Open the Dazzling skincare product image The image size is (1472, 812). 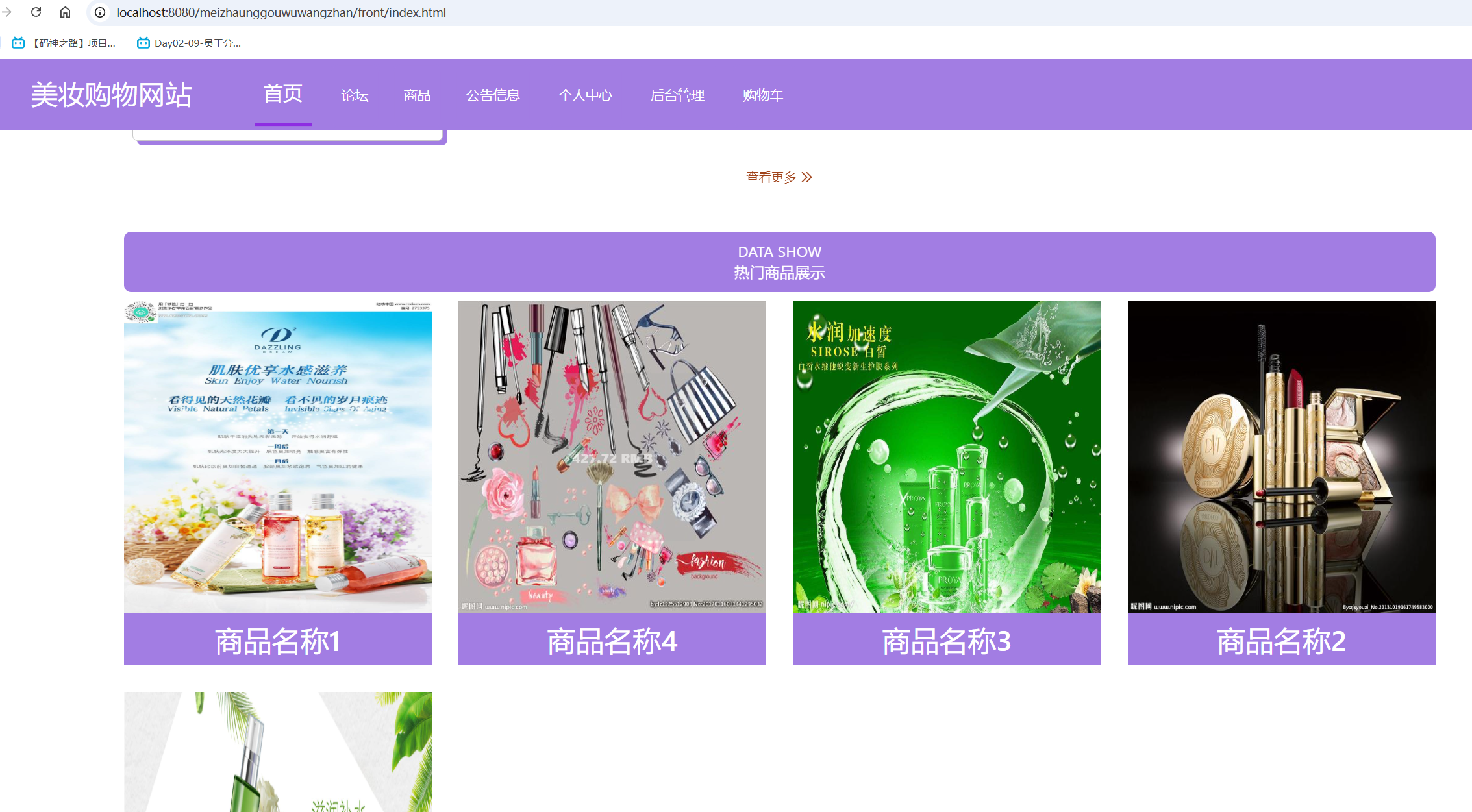[278, 457]
